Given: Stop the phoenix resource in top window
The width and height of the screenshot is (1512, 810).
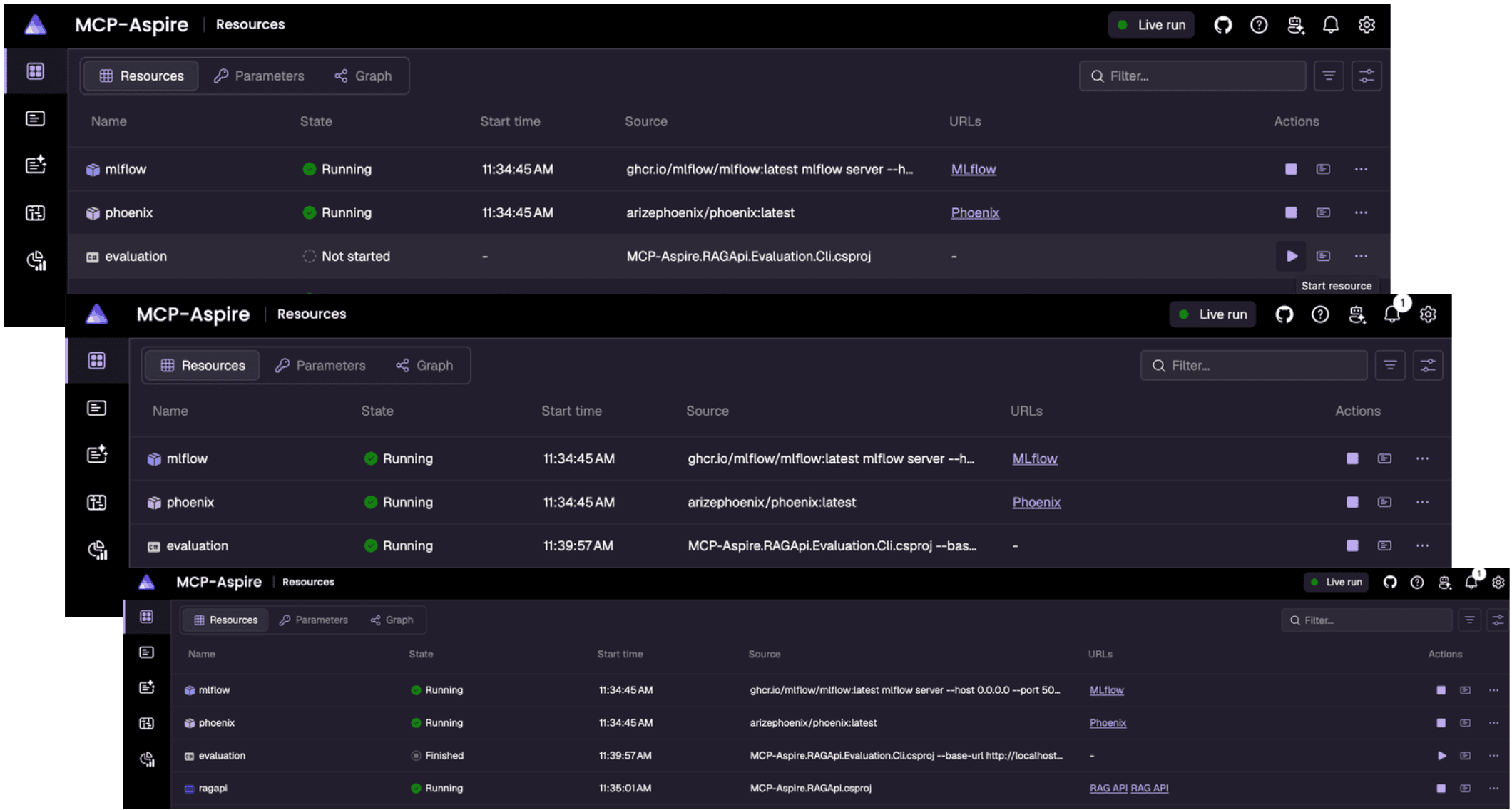Looking at the screenshot, I should pos(1291,212).
